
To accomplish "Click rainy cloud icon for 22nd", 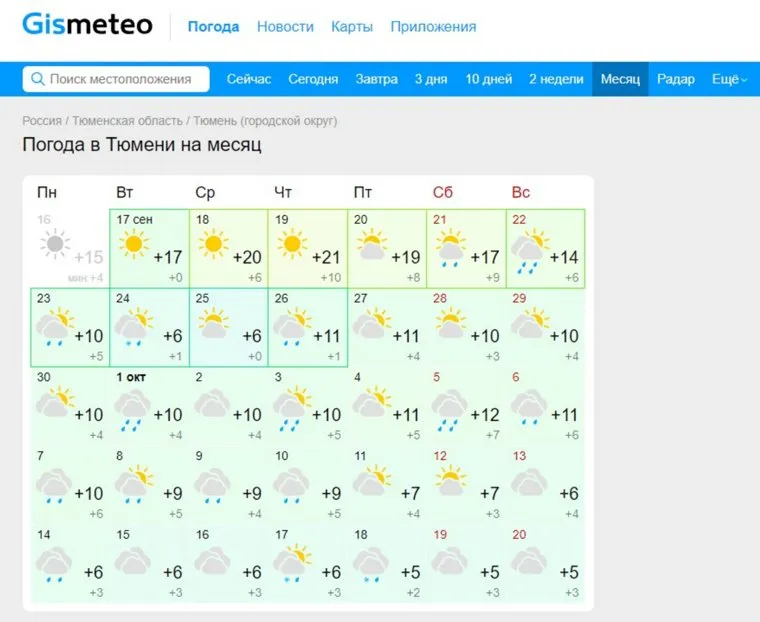I will [x=528, y=247].
